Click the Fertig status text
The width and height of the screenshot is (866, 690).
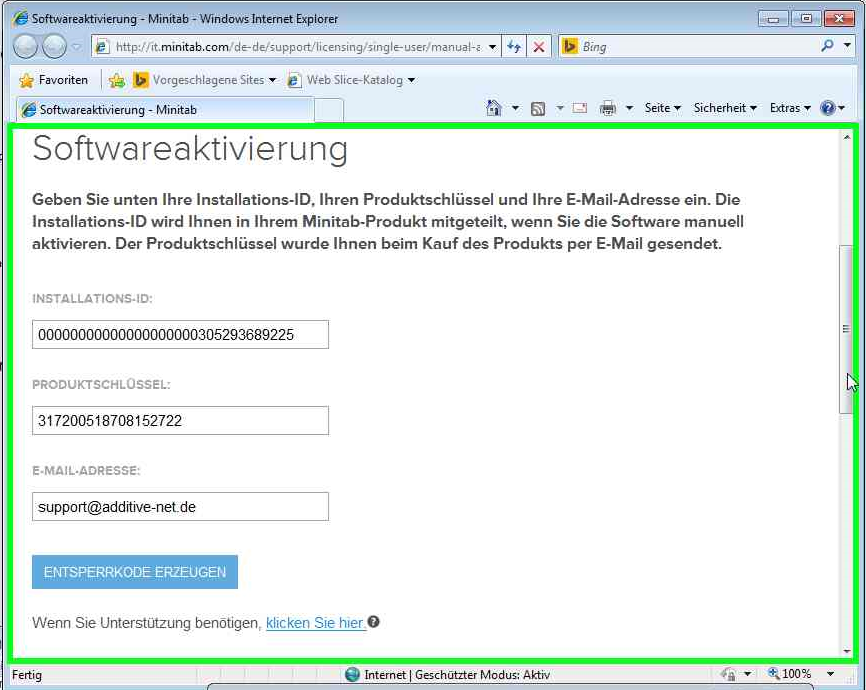[x=27, y=675]
